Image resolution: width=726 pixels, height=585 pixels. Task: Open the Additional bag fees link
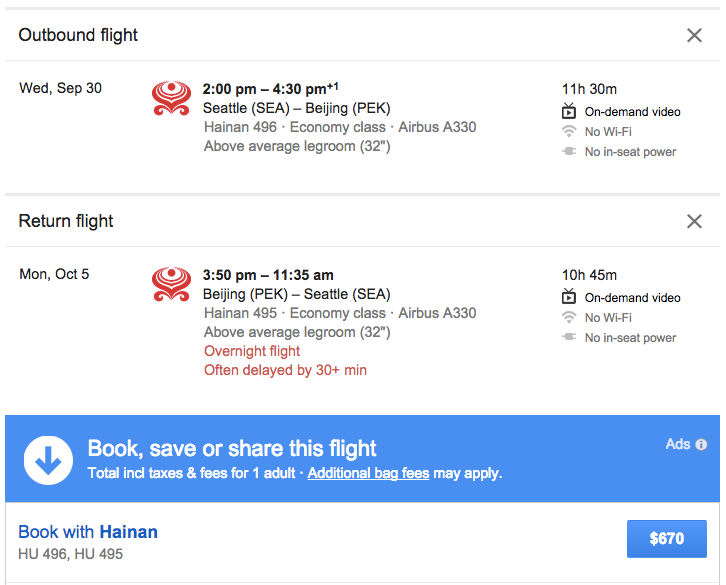[368, 473]
